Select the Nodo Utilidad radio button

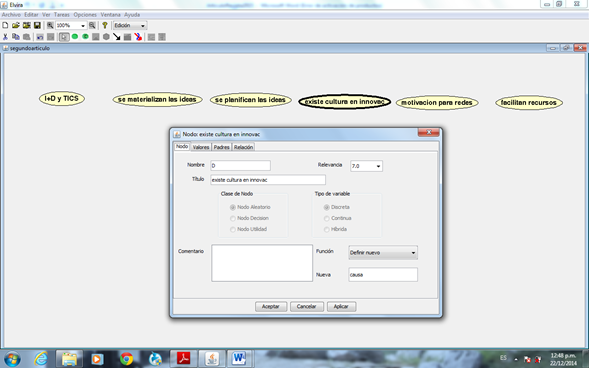click(233, 229)
